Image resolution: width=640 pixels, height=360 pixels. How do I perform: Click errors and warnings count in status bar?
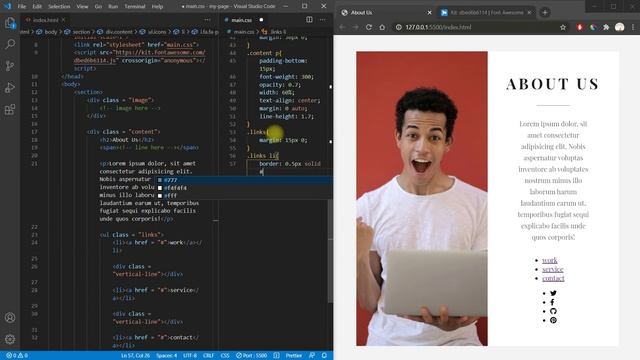pyautogui.click(x=17, y=356)
